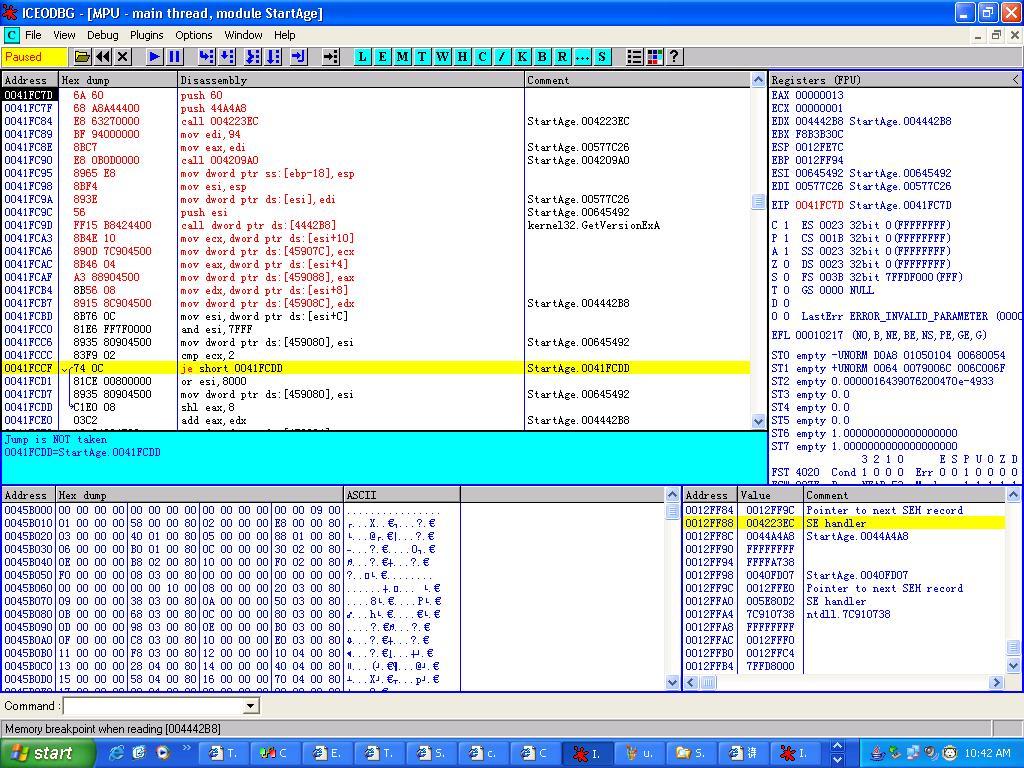Close program with the X toolbar icon
The image size is (1024, 768).
pos(123,57)
